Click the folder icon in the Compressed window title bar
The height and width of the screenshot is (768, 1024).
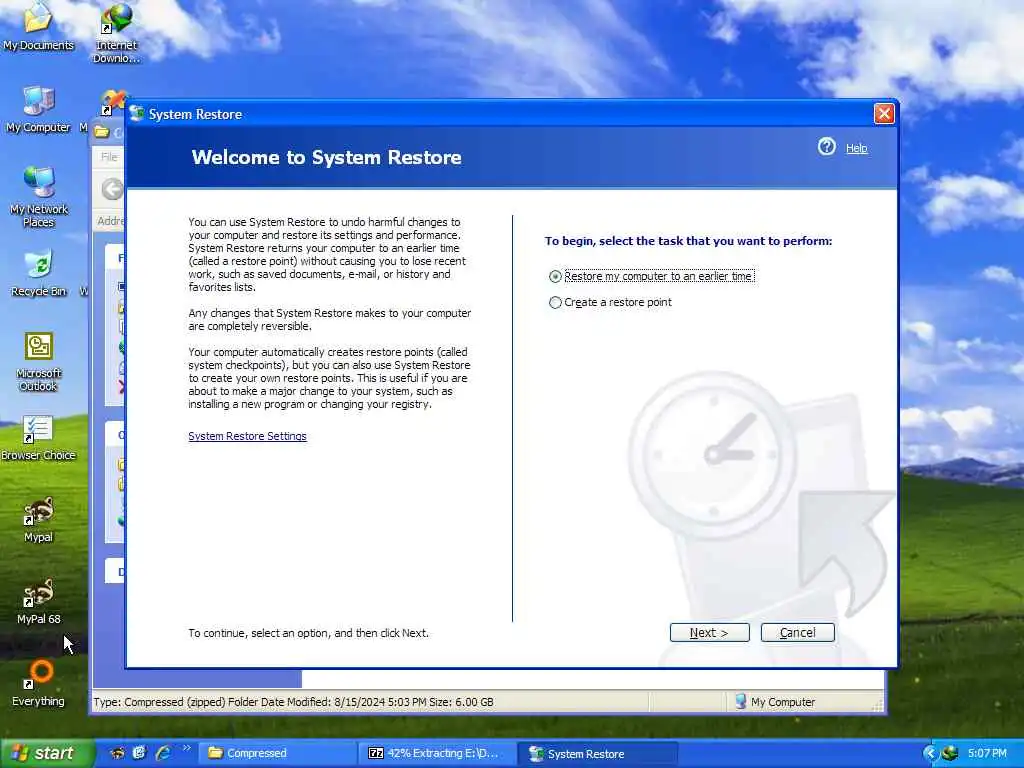pyautogui.click(x=101, y=131)
